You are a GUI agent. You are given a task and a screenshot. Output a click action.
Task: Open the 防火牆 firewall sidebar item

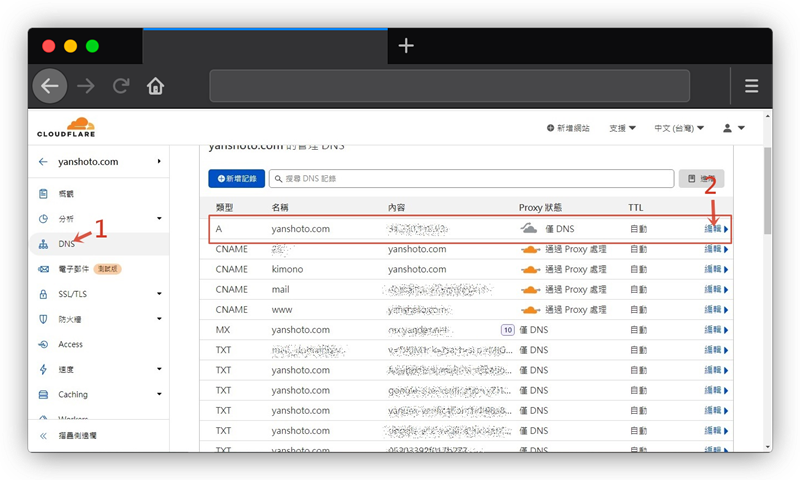[x=70, y=319]
